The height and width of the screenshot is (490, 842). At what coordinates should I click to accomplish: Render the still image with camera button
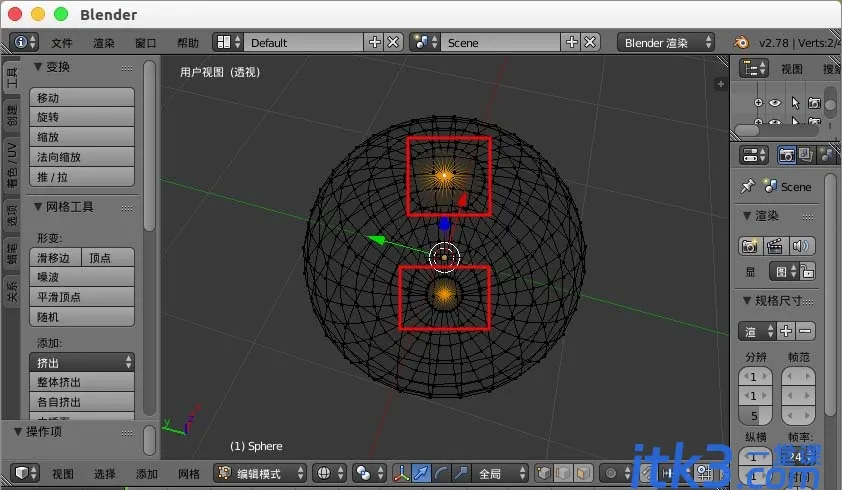(749, 246)
